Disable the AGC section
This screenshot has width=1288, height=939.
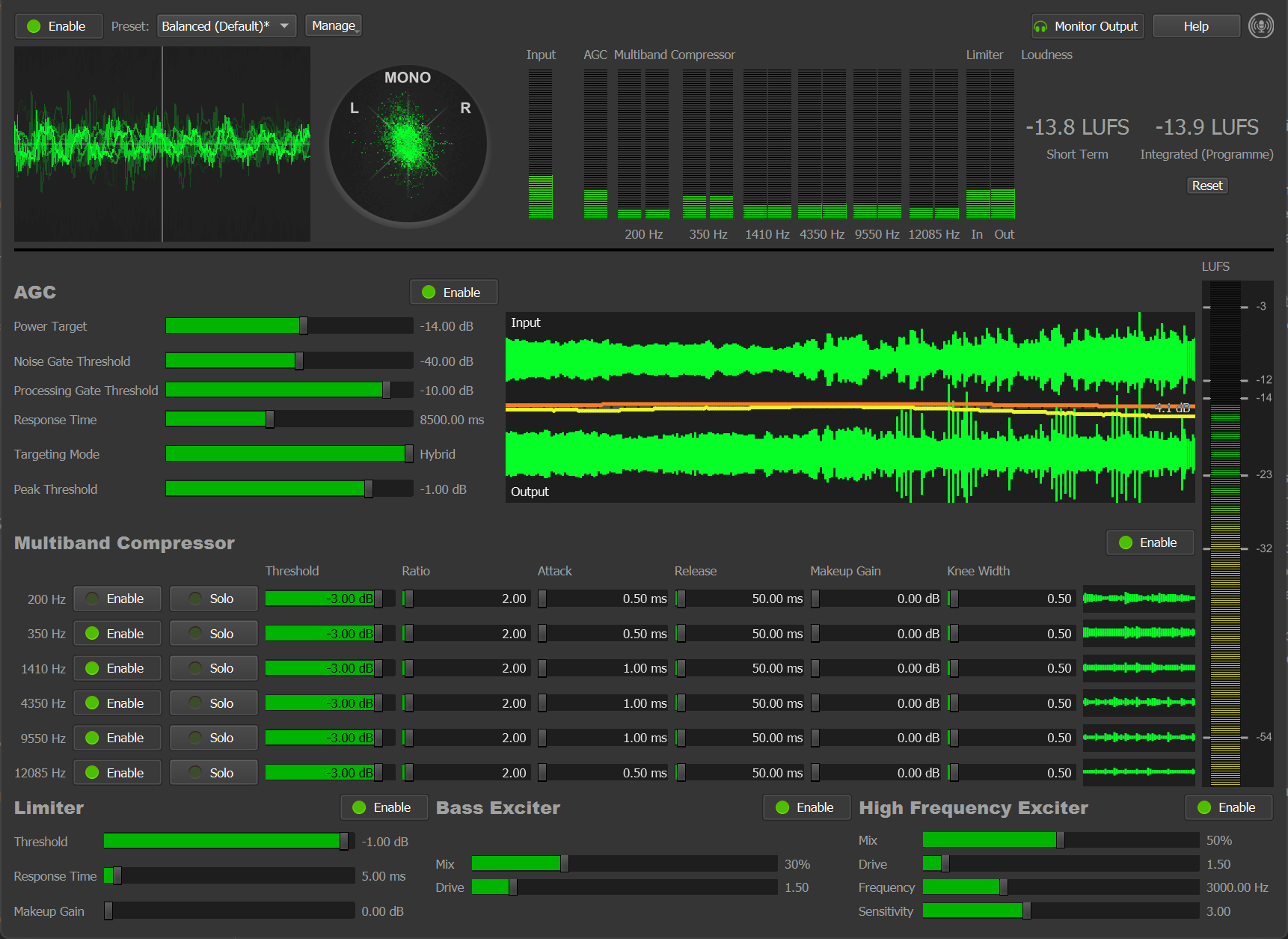[x=453, y=293]
